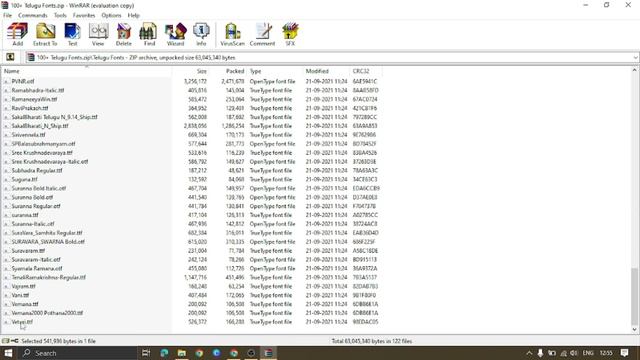Select the SakalBharati_N_Ship.ttf file
This screenshot has height=360, width=640.
(x=40, y=126)
